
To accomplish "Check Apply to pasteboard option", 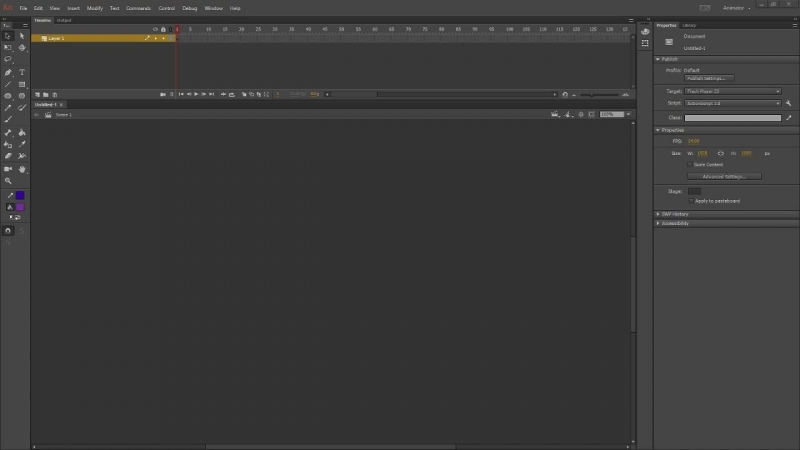I will tap(691, 201).
